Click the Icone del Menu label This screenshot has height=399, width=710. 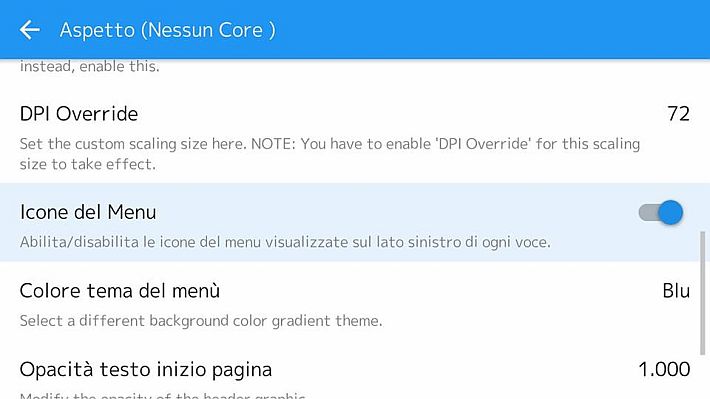coord(88,212)
